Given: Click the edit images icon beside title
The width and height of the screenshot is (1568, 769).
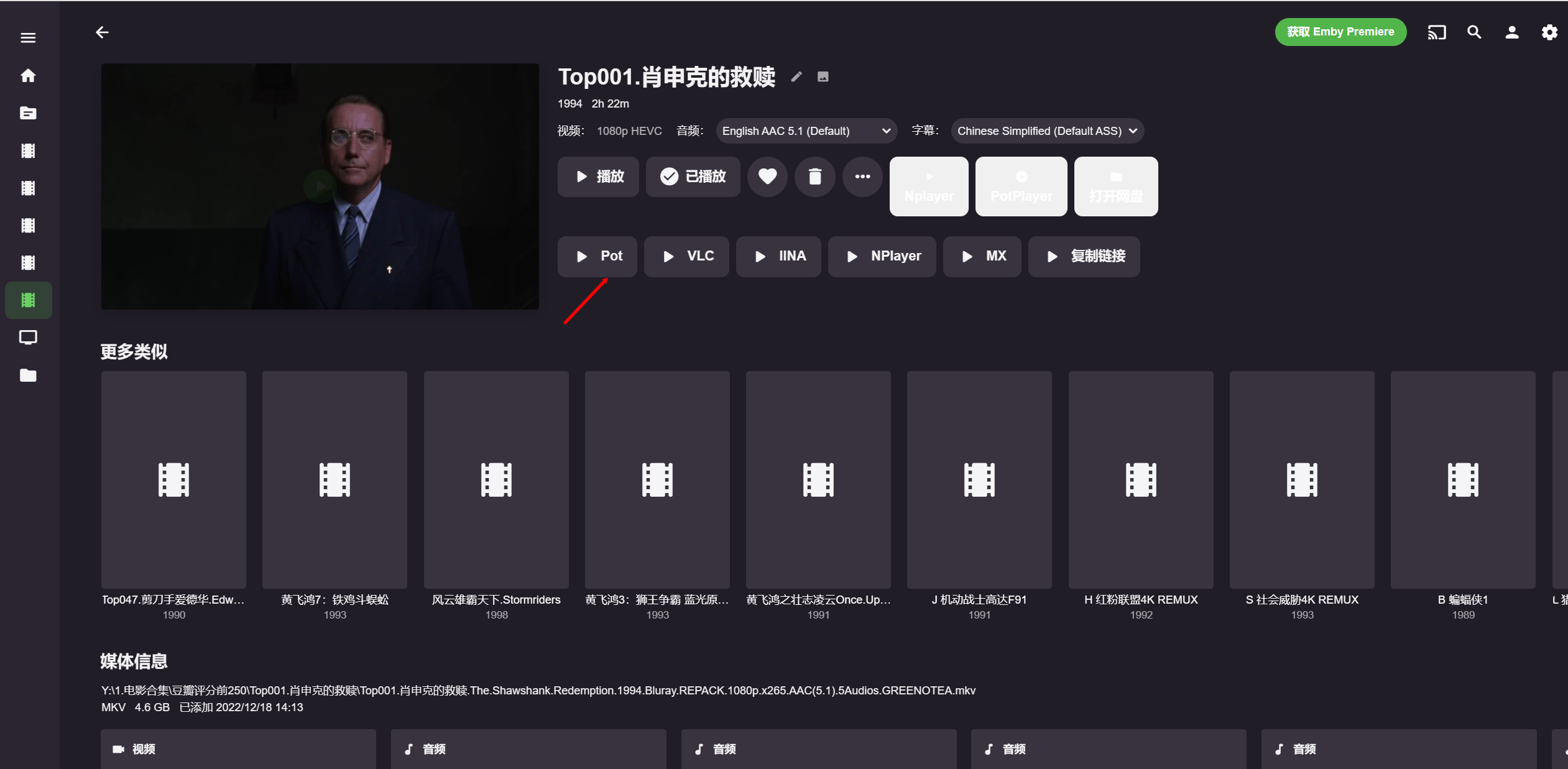Looking at the screenshot, I should click(x=823, y=77).
